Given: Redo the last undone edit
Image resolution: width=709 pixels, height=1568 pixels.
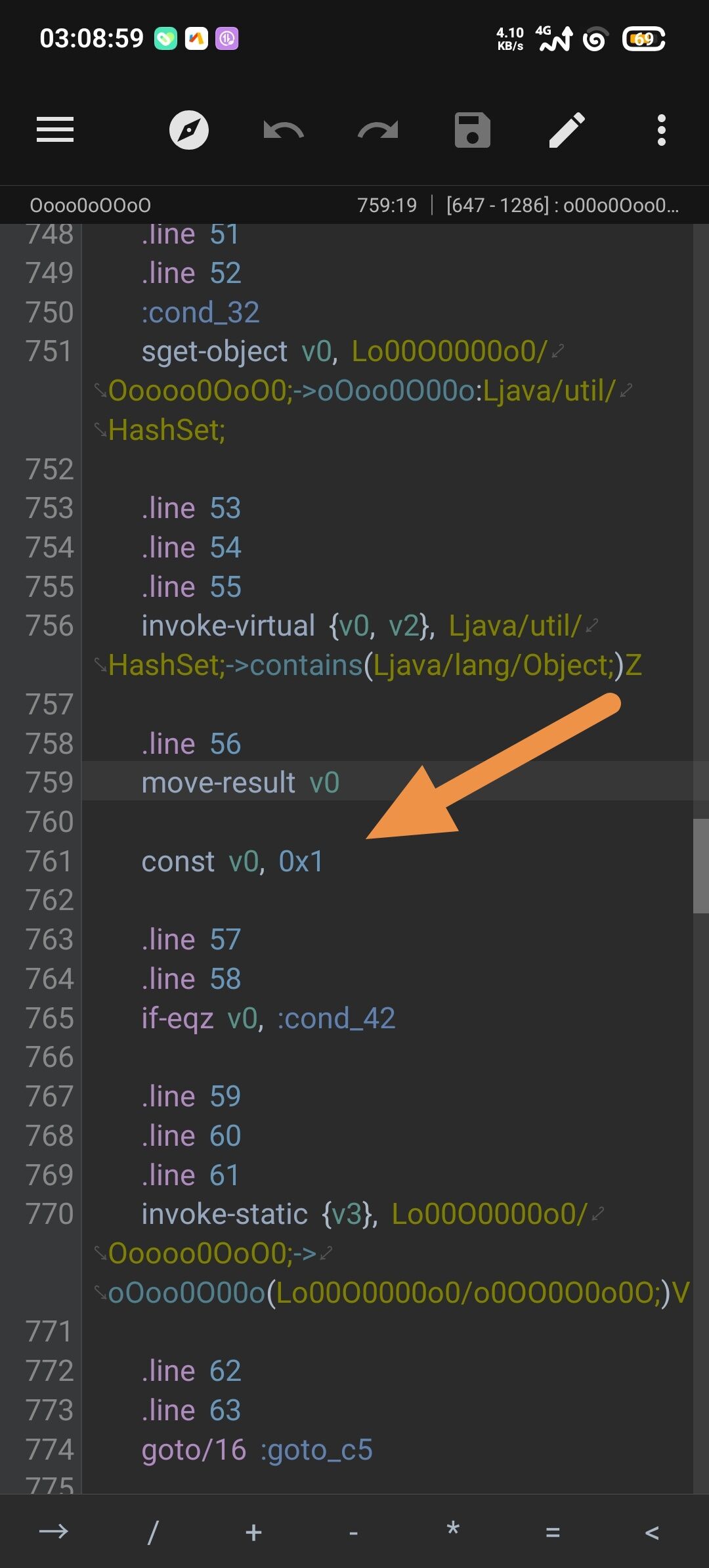Looking at the screenshot, I should 378,130.
